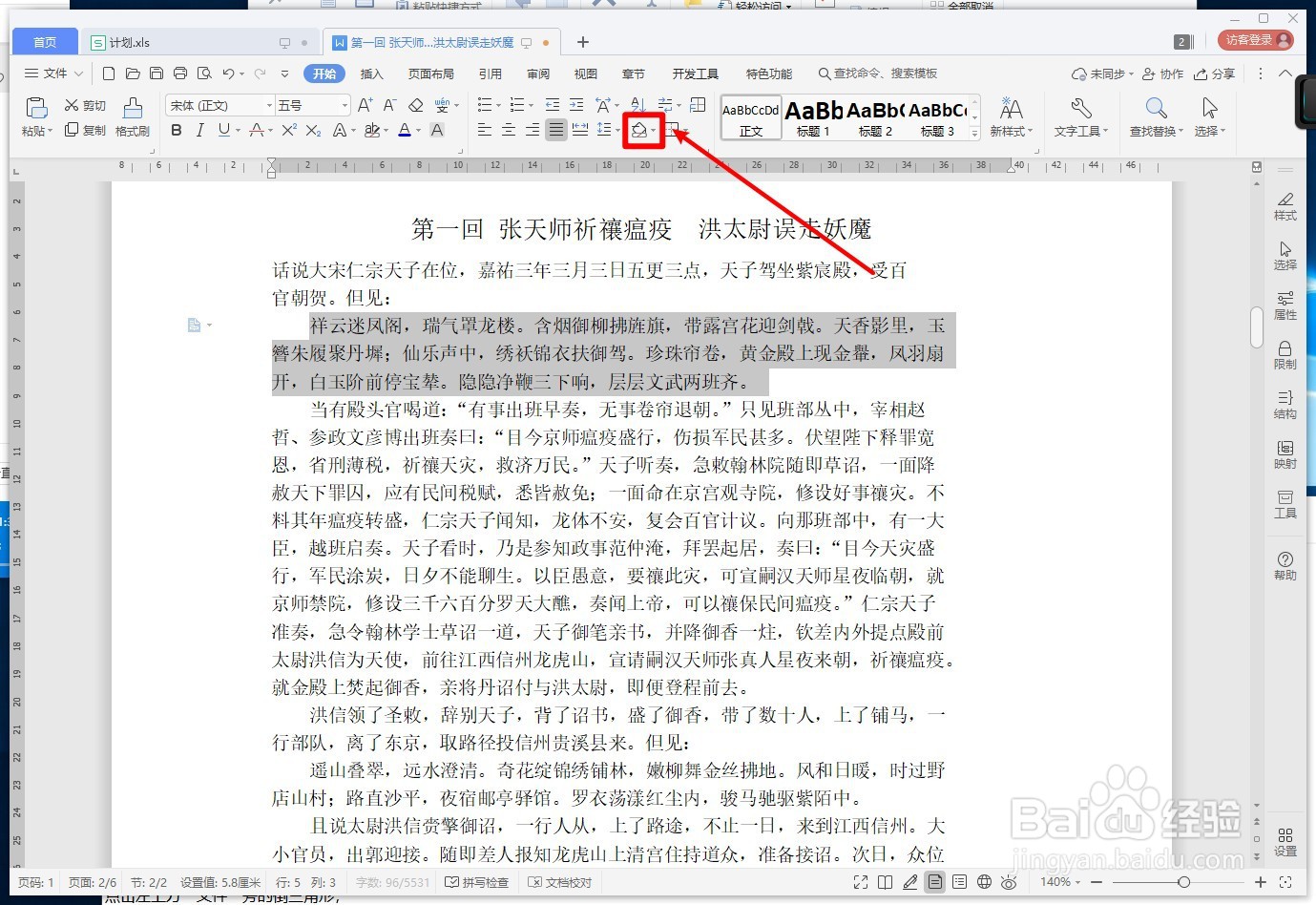Center align the paragraph
Image resolution: width=1316 pixels, height=905 pixels.
[509, 130]
